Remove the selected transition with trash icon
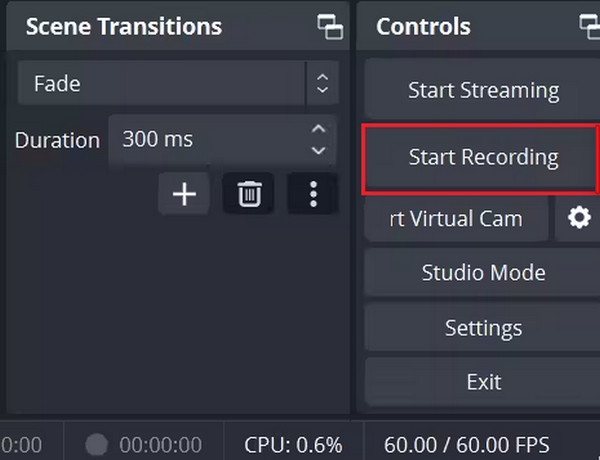Screen dimensions: 600x460 [248, 193]
